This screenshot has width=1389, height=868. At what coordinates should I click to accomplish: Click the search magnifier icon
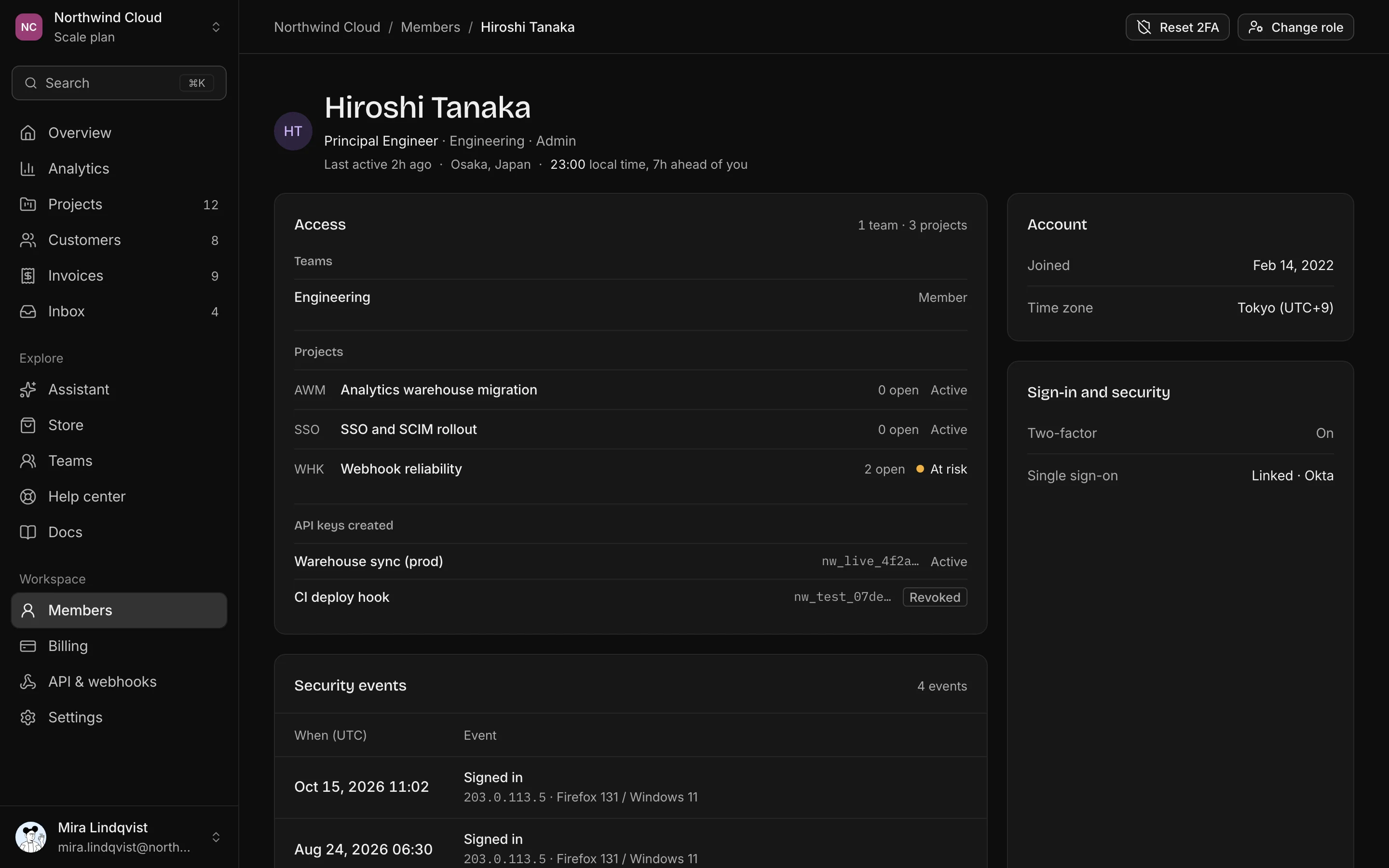point(31,83)
